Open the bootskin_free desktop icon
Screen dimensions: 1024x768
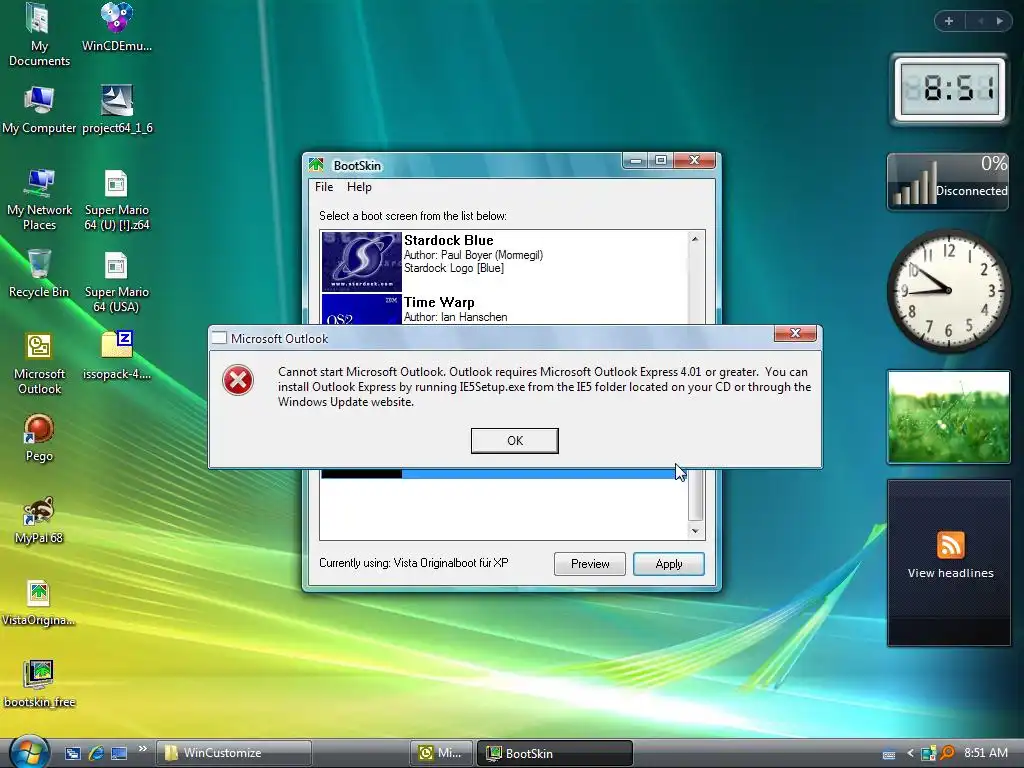(x=39, y=684)
